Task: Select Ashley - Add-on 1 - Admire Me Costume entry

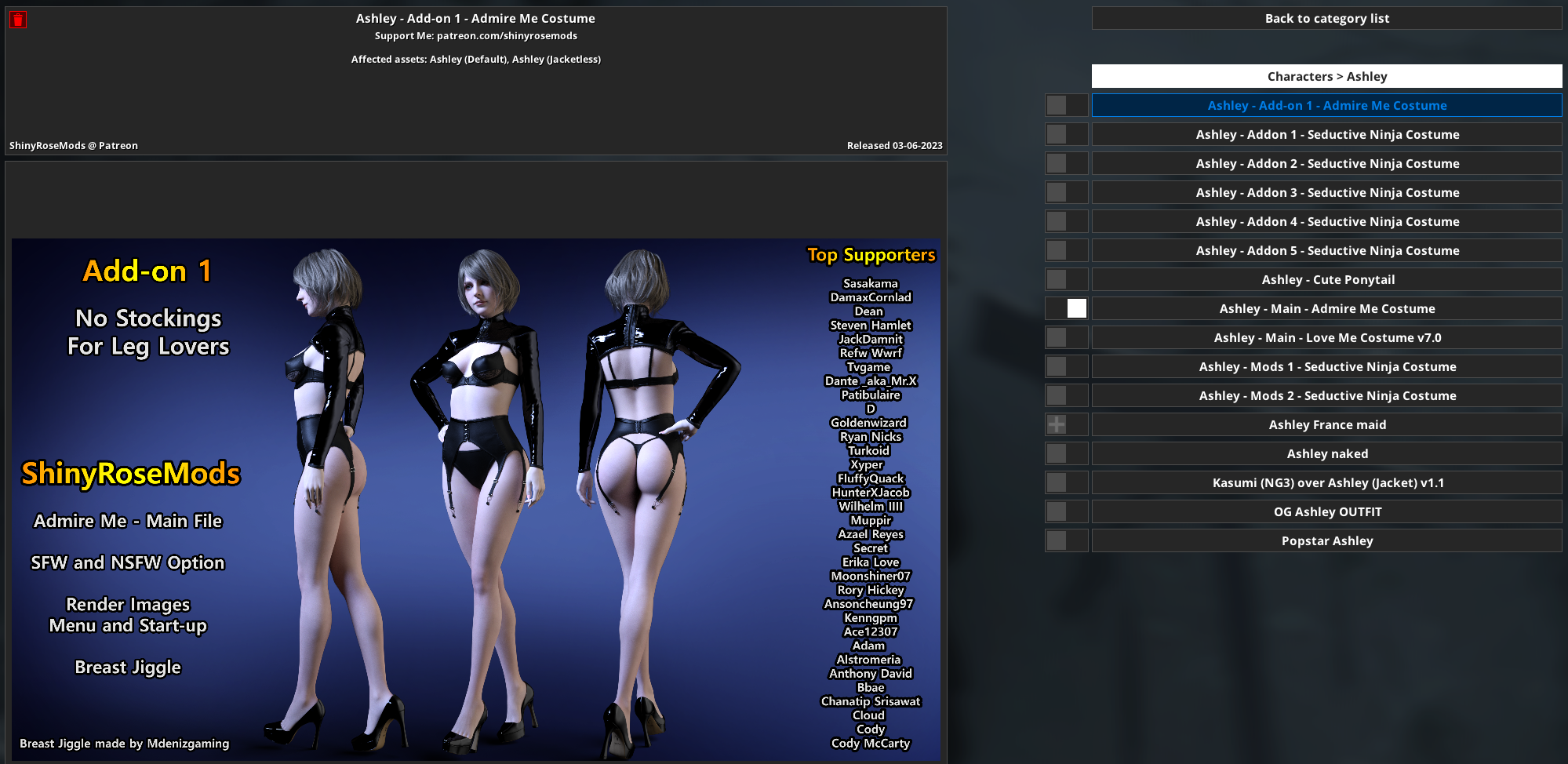Action: (1326, 105)
